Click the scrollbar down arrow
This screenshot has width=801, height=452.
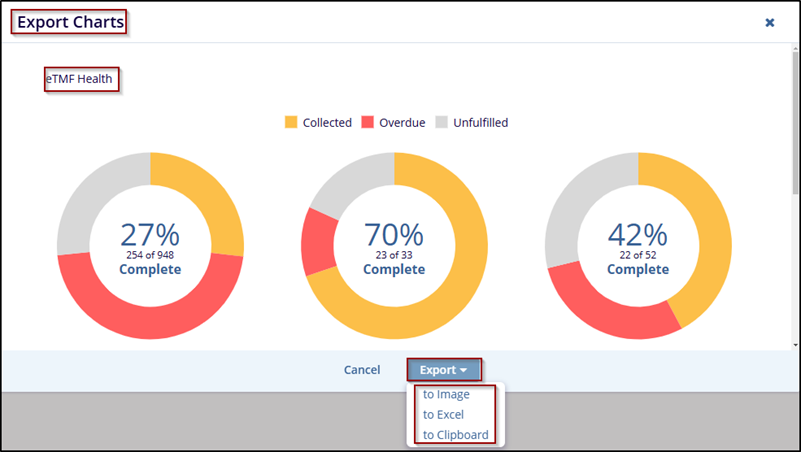pyautogui.click(x=795, y=344)
